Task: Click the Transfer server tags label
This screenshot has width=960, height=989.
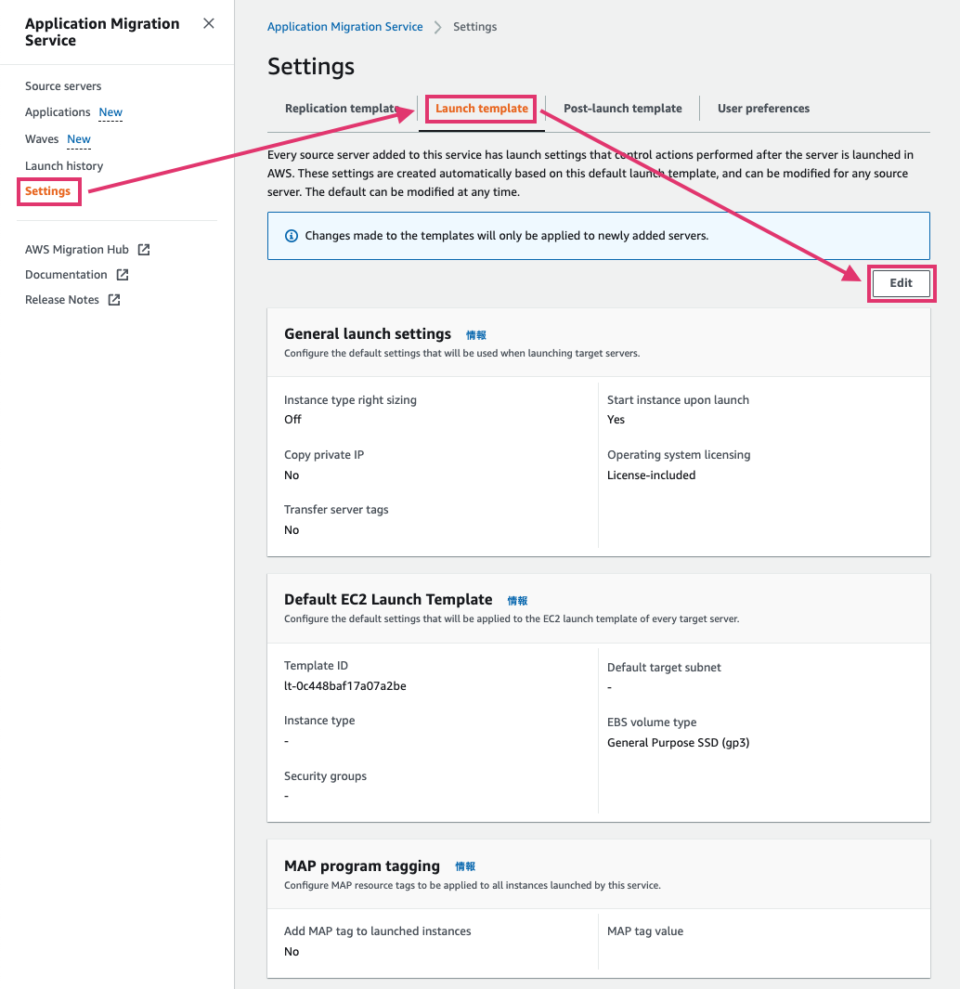Action: [x=336, y=510]
